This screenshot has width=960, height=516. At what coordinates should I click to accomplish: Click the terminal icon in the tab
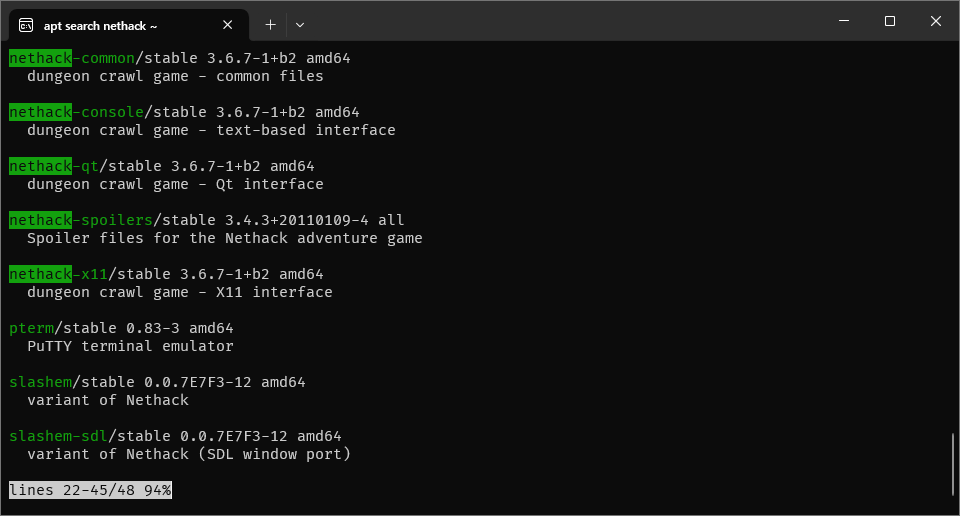[26, 24]
